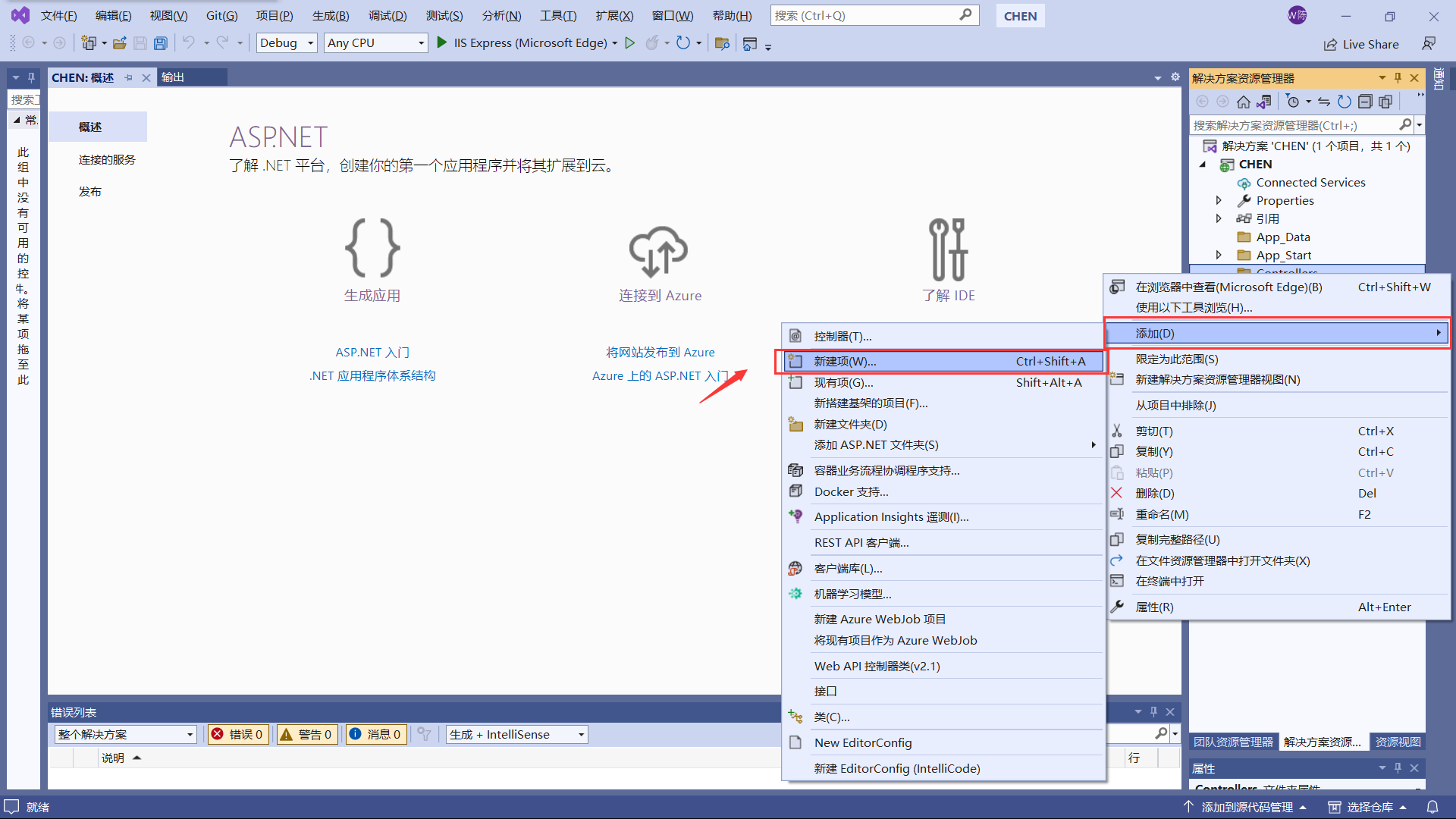Toggle the pin on the 属性 panel

(1398, 768)
